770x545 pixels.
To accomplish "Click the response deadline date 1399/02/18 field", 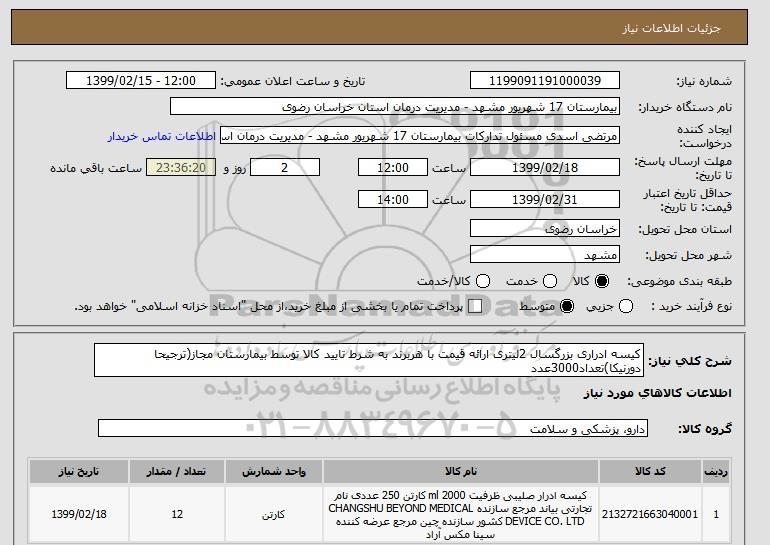I will pos(545,167).
